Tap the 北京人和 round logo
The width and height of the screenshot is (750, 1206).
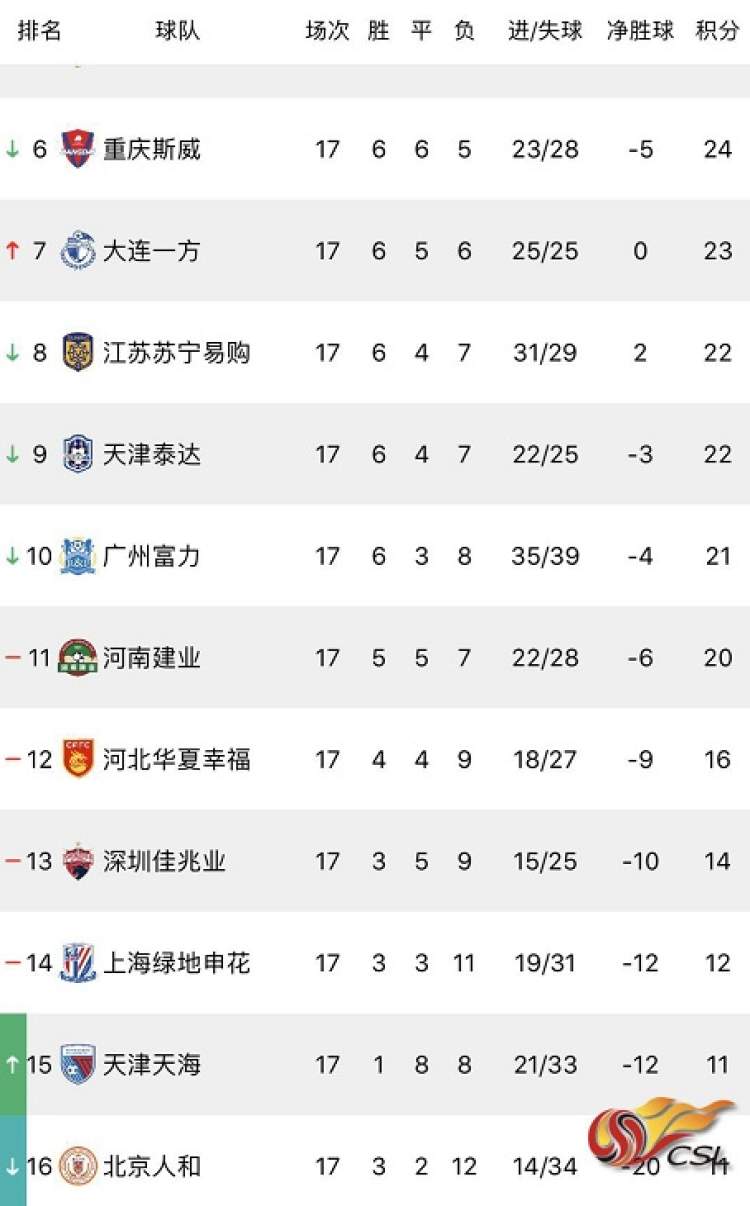coord(77,1166)
